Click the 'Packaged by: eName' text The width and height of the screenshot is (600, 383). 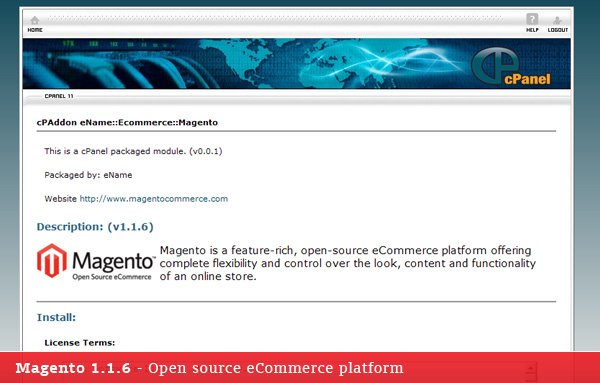coord(88,175)
